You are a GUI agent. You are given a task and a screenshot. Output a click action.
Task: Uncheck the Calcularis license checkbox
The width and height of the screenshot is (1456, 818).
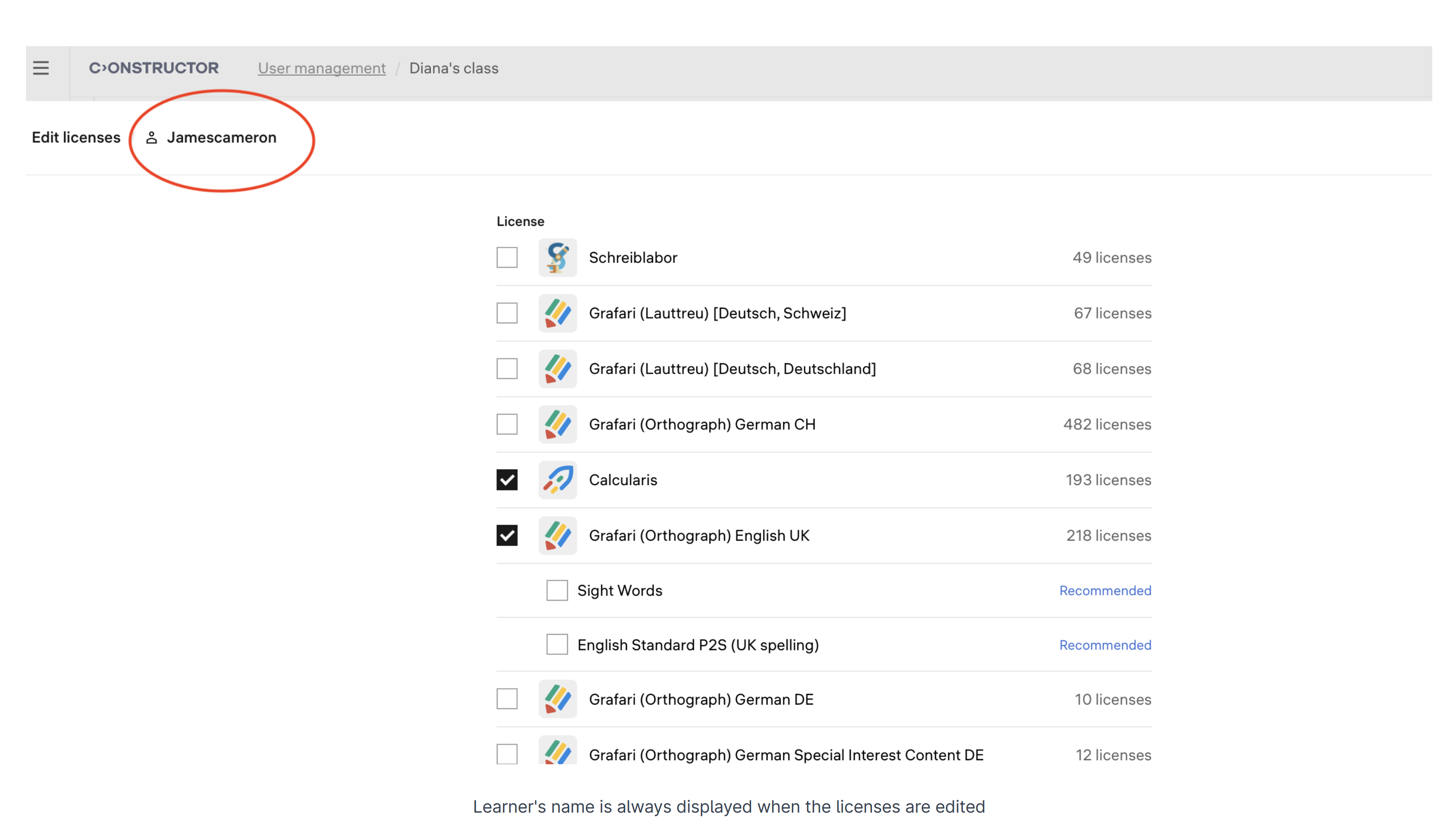coord(507,480)
